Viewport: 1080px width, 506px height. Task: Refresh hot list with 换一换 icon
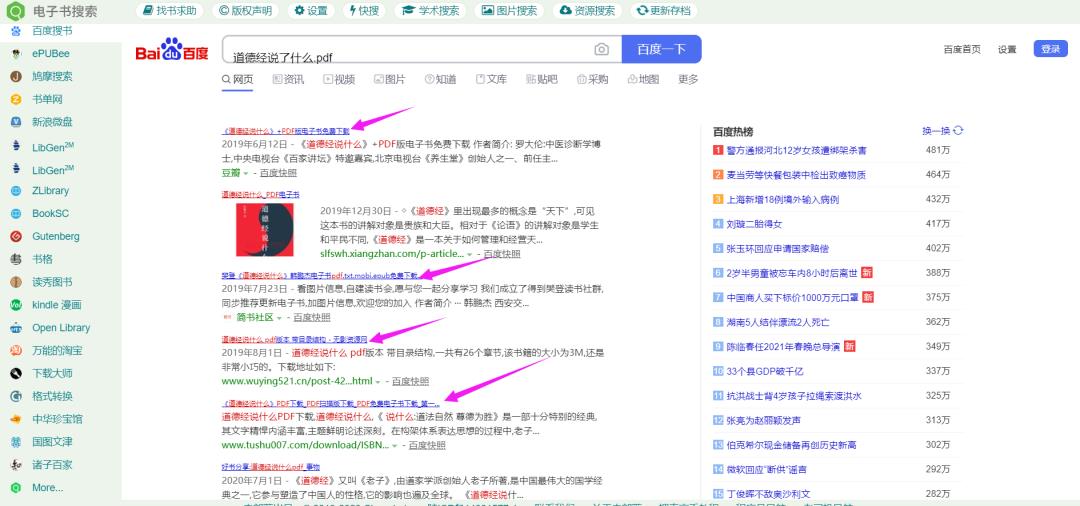(x=958, y=131)
